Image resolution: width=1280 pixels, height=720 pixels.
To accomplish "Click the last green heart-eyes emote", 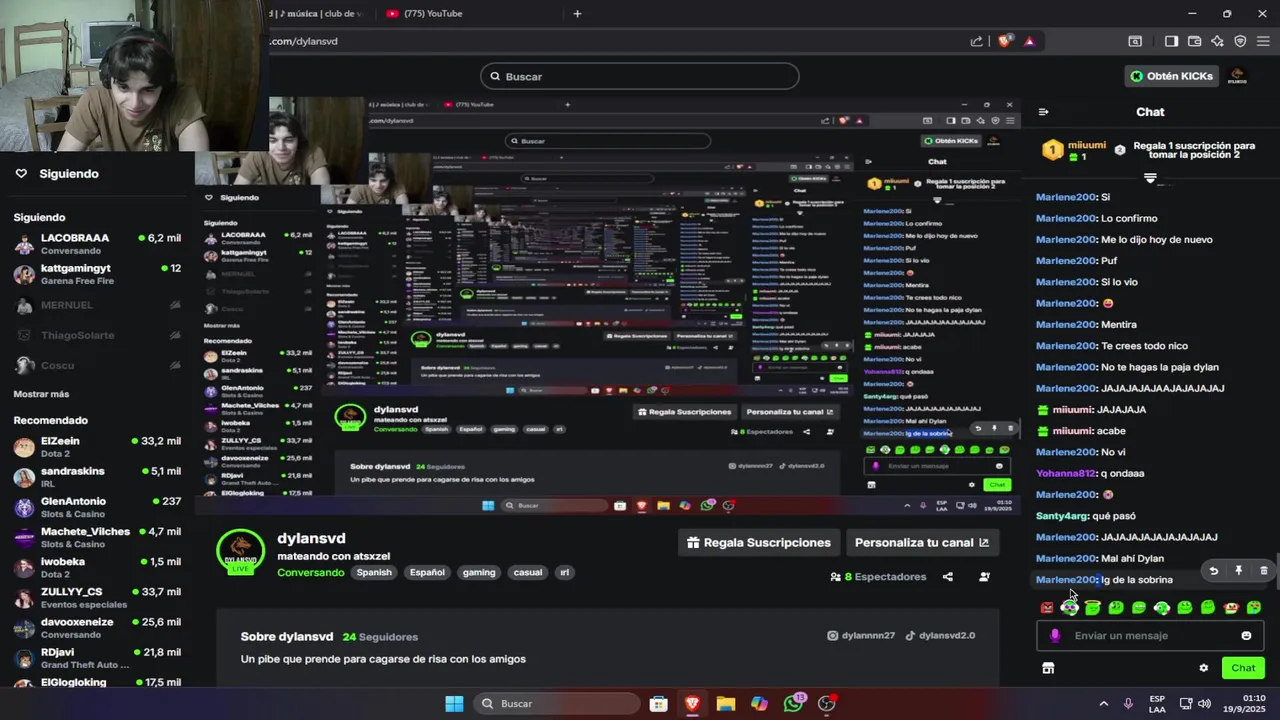I will point(1254,607).
